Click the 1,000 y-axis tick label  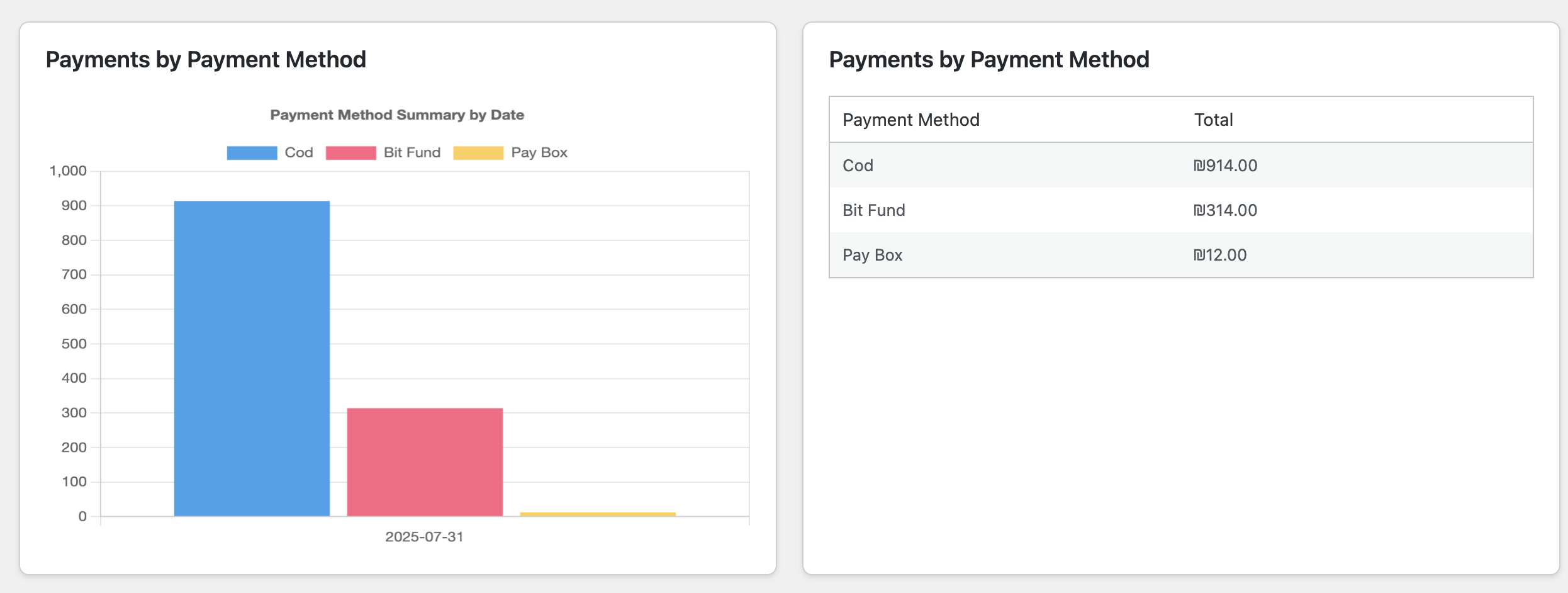tap(68, 171)
